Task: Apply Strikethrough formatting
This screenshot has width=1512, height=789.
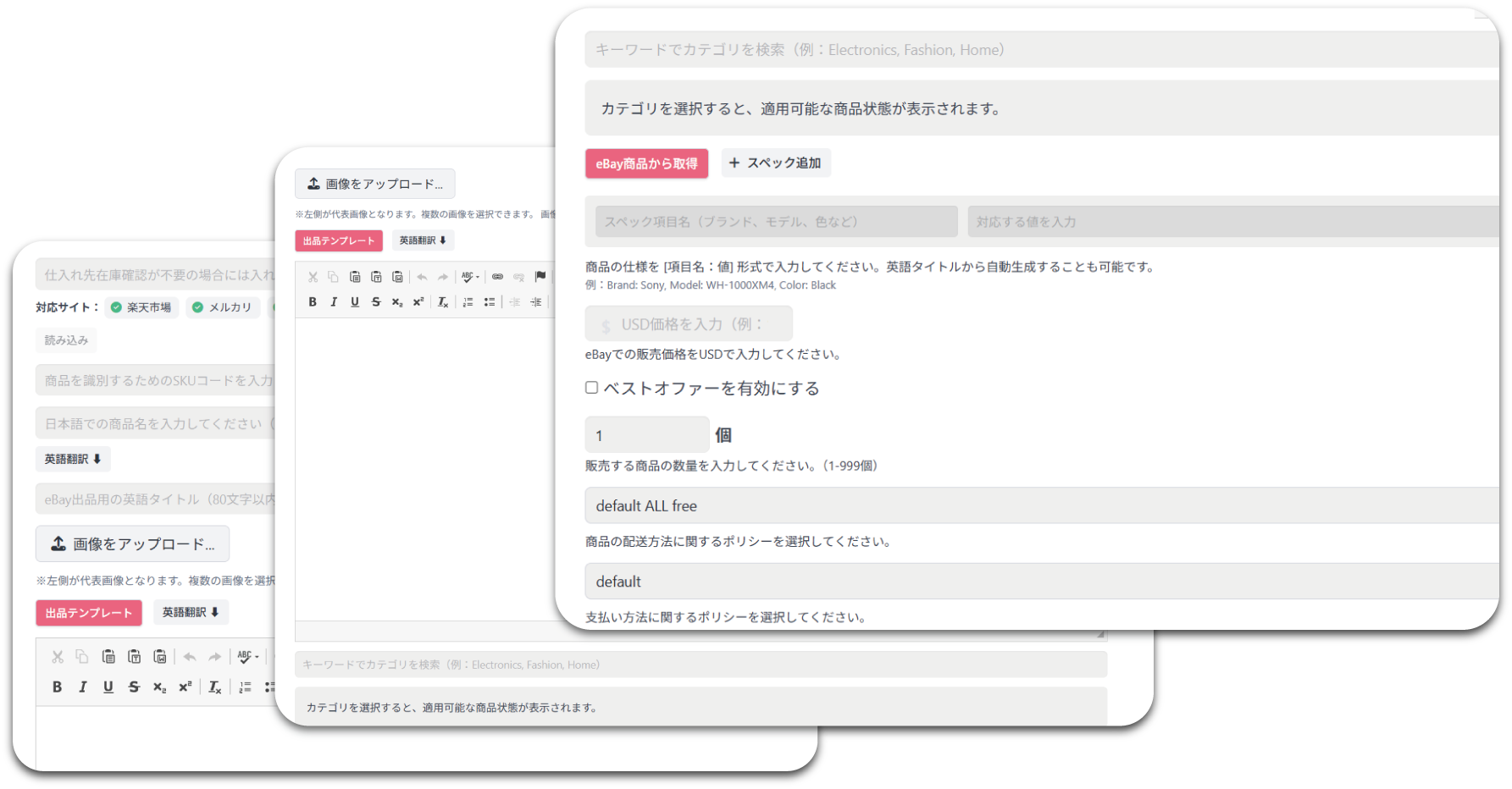Action: pyautogui.click(x=375, y=301)
